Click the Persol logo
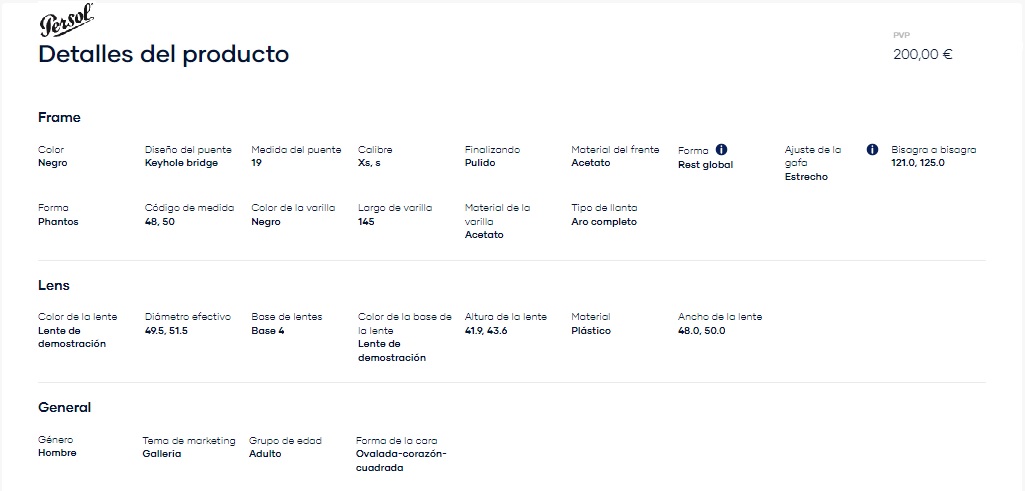This screenshot has height=491, width=1025. point(67,20)
